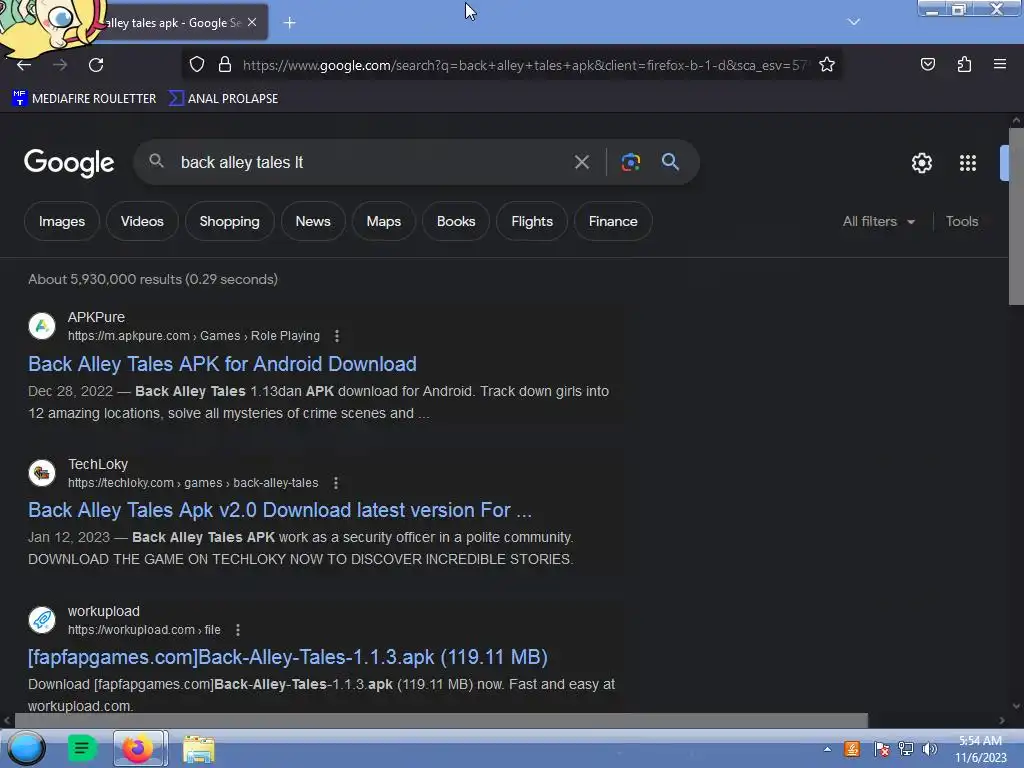Image resolution: width=1024 pixels, height=768 pixels.
Task: Submit search with the magnifier button
Action: 670,162
